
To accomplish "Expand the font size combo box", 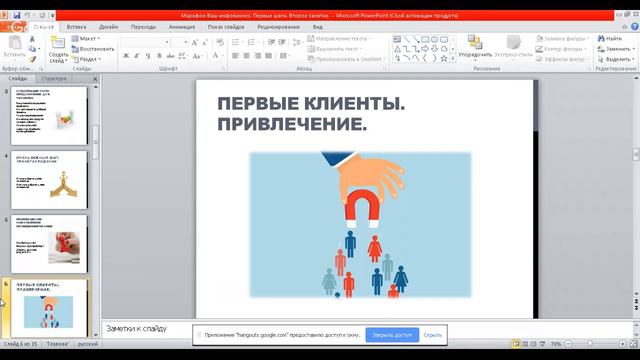I will tap(186, 42).
